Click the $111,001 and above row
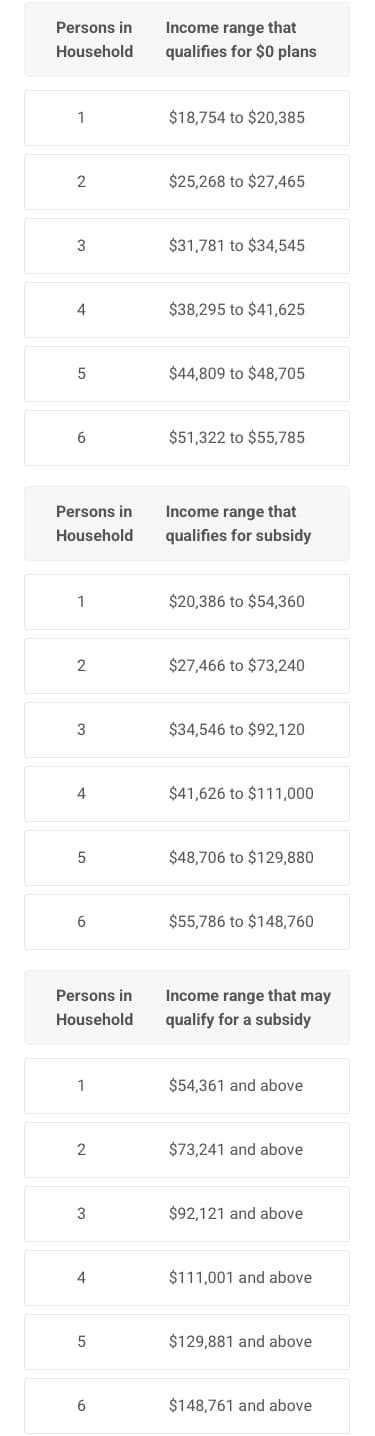The image size is (375, 1436). point(187,1278)
